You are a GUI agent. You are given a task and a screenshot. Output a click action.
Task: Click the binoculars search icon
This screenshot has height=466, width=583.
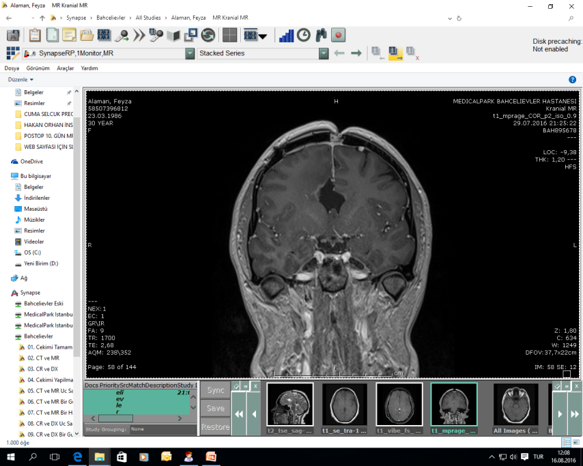tap(321, 35)
